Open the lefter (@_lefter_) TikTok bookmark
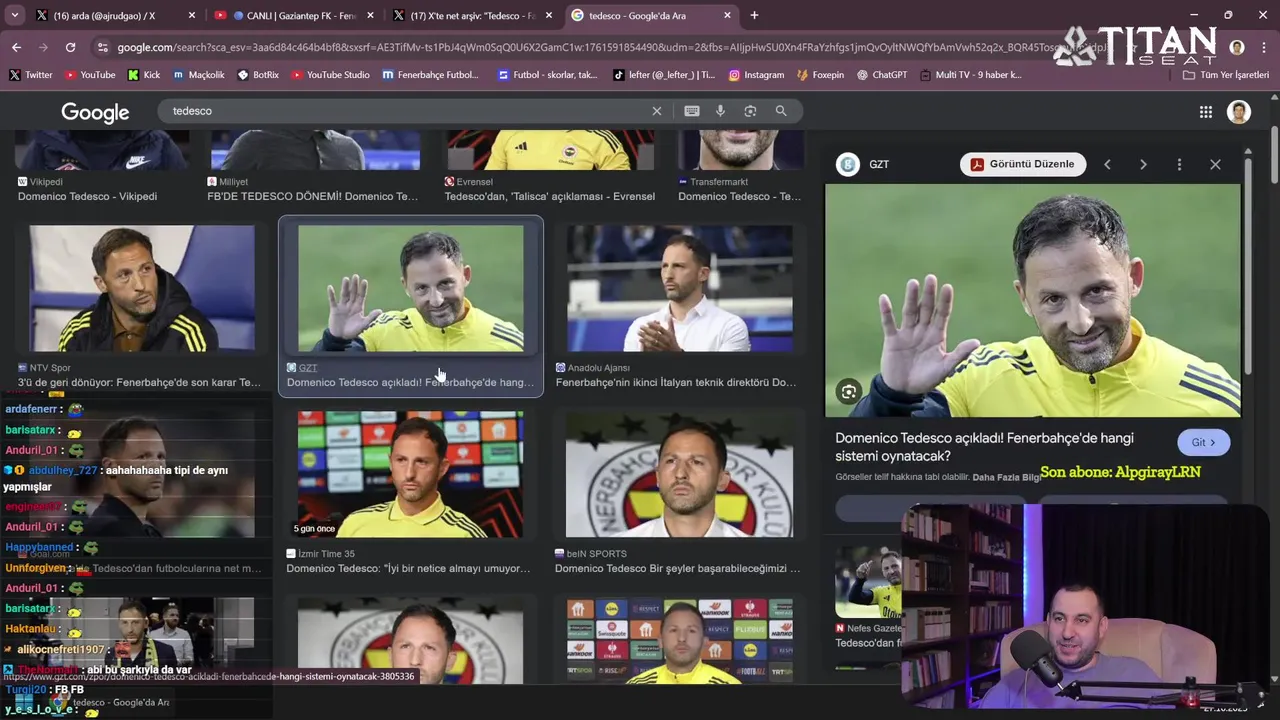 (x=664, y=75)
